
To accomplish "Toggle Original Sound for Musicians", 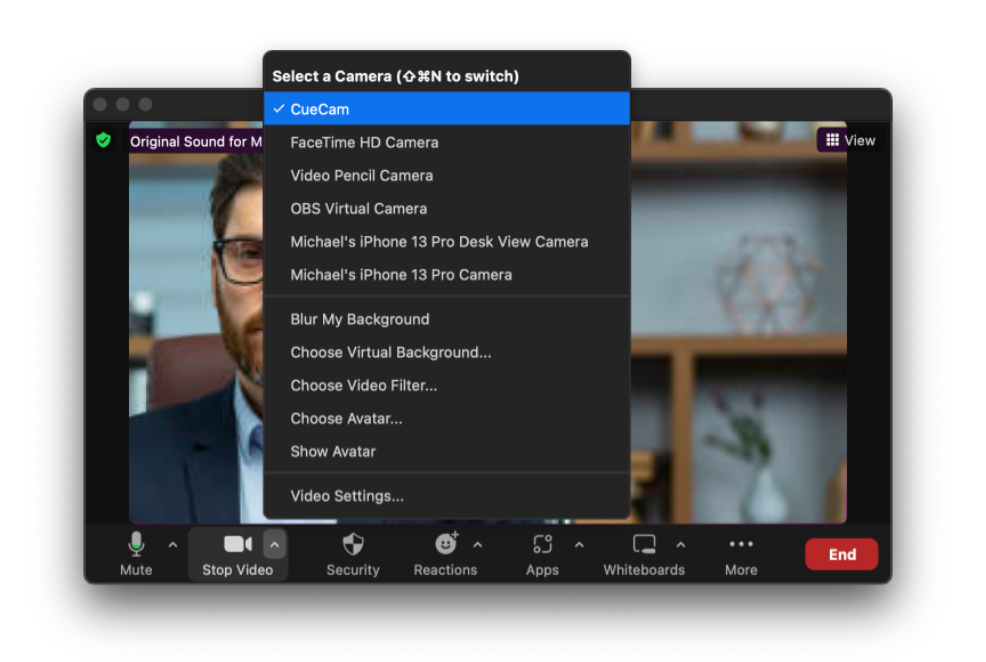I will pos(196,141).
